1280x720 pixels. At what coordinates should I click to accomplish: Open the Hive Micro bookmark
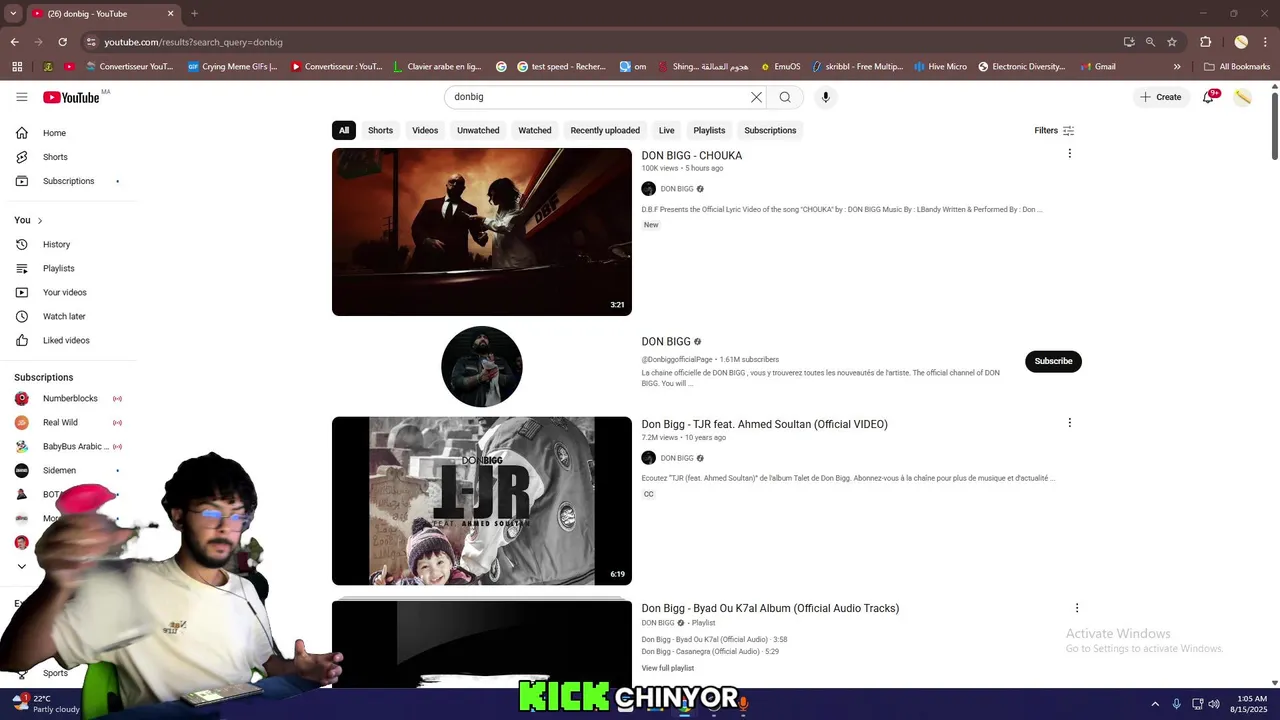940,67
